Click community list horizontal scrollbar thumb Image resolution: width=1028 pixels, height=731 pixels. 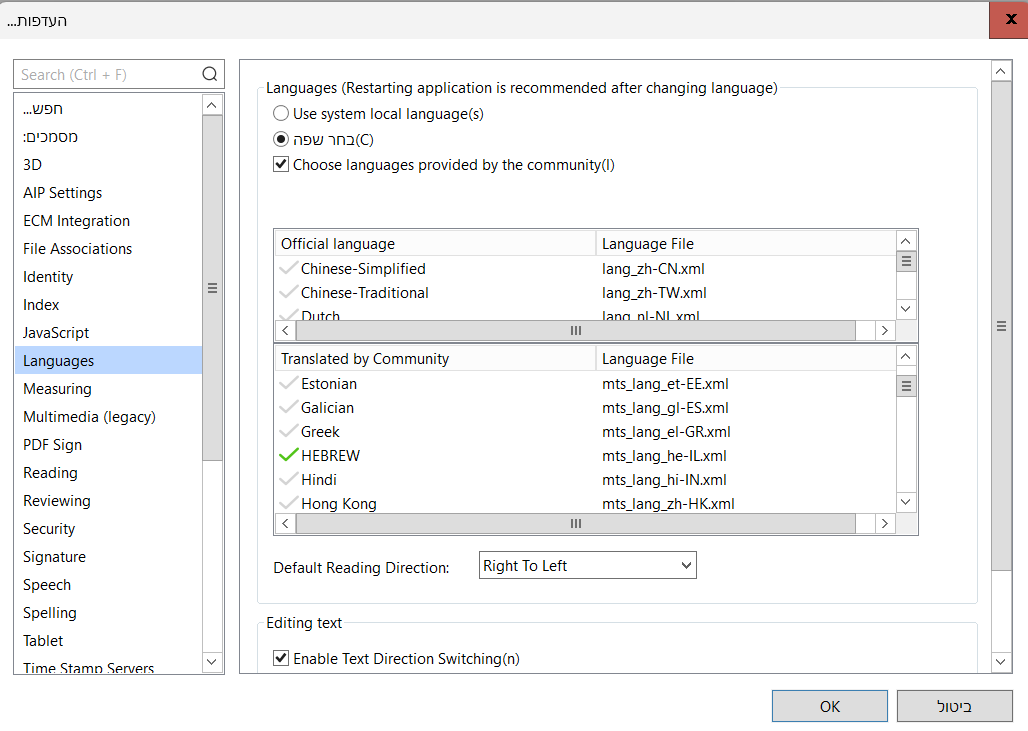click(575, 523)
